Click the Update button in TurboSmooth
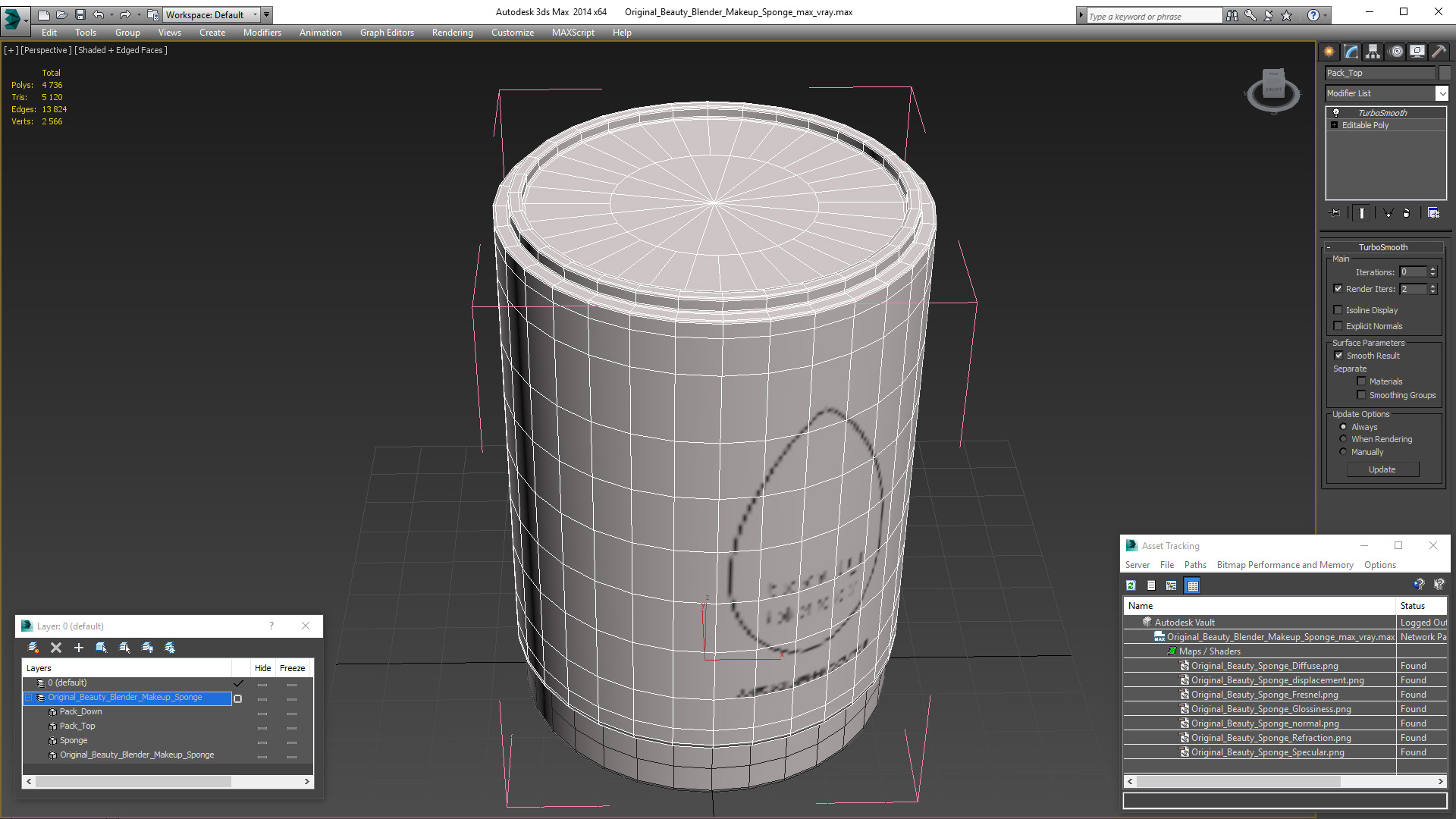Image resolution: width=1456 pixels, height=819 pixels. (1382, 469)
